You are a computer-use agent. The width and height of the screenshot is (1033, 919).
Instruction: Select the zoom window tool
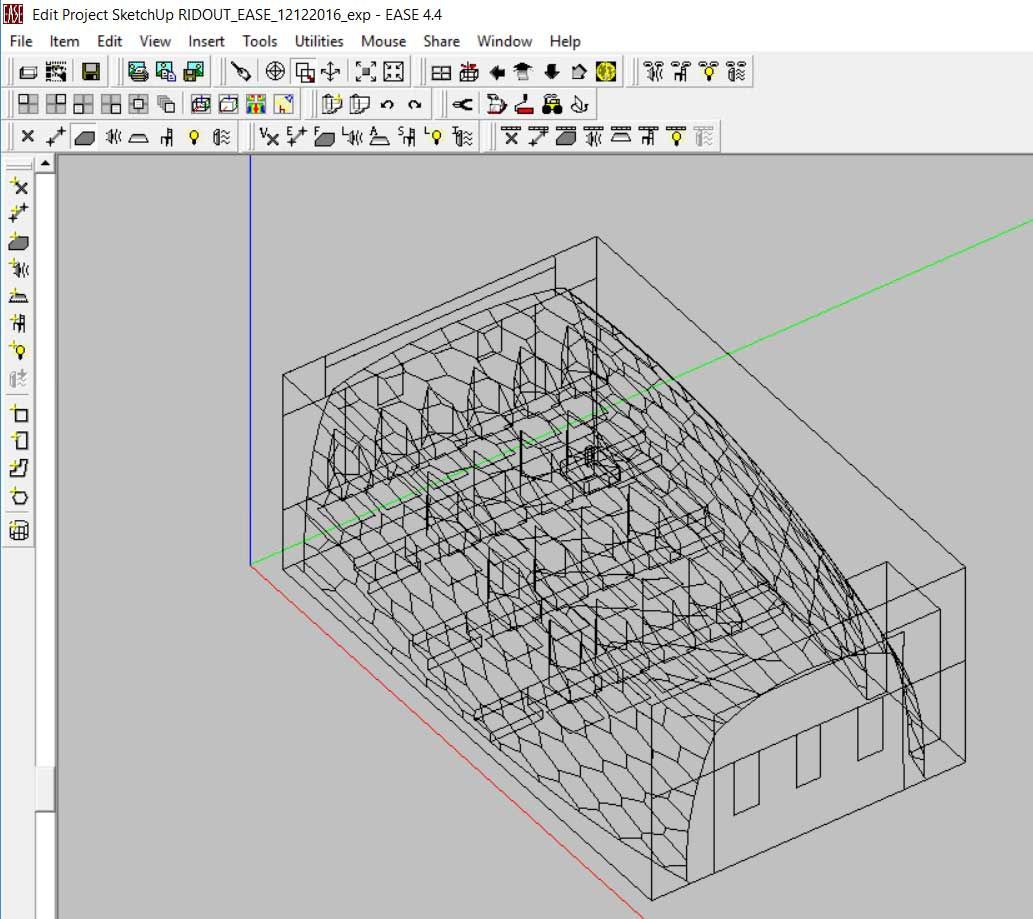click(x=304, y=71)
